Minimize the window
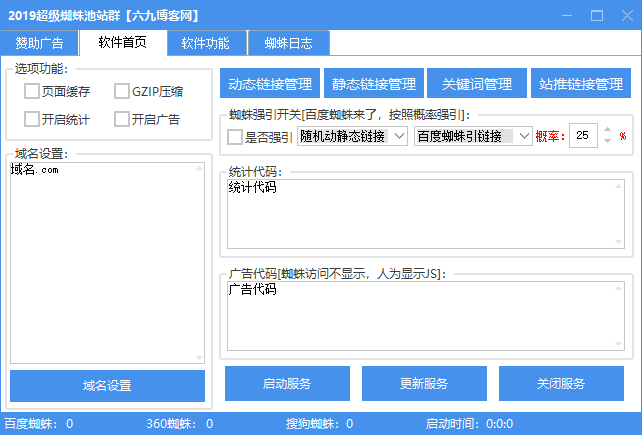Image resolution: width=642 pixels, height=435 pixels. 567,16
